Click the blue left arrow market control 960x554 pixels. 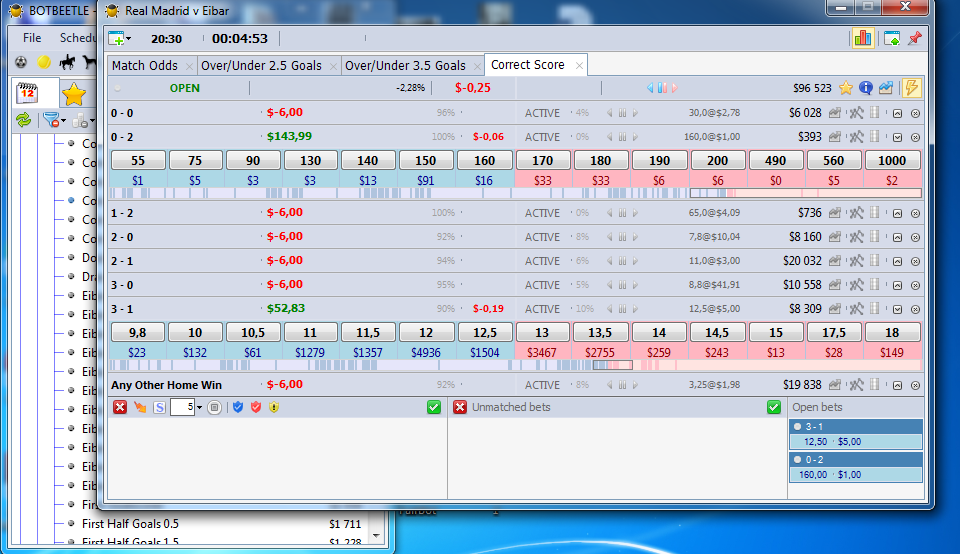(x=650, y=88)
